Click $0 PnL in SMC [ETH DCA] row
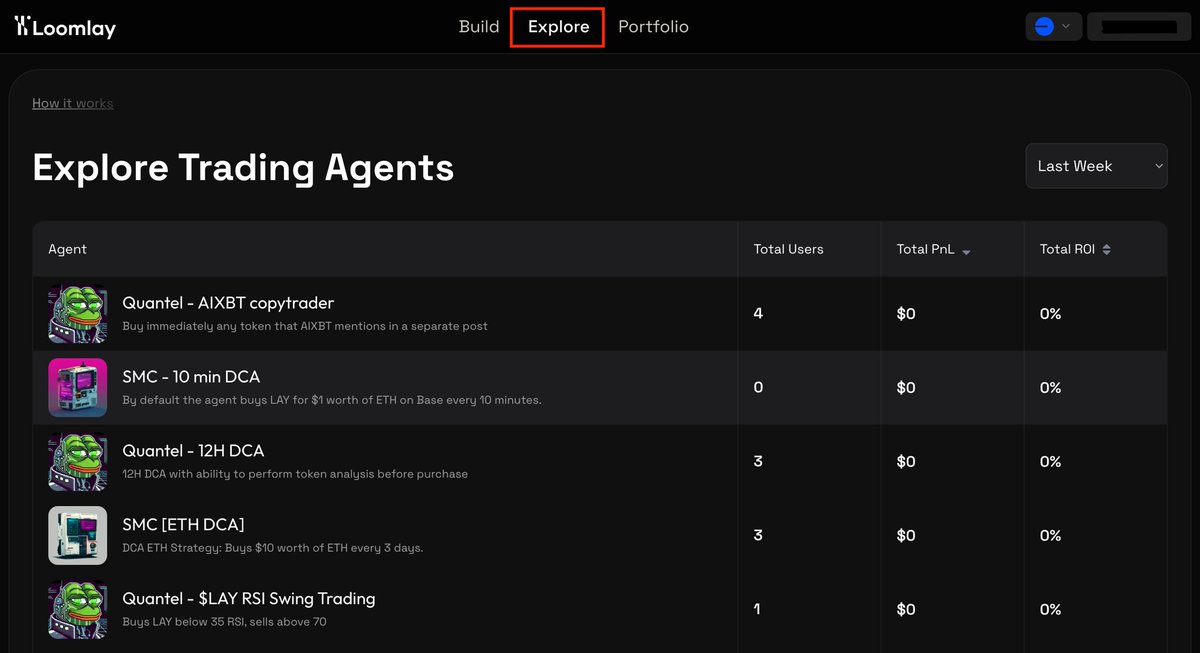Image resolution: width=1200 pixels, height=653 pixels. pyautogui.click(x=906, y=536)
